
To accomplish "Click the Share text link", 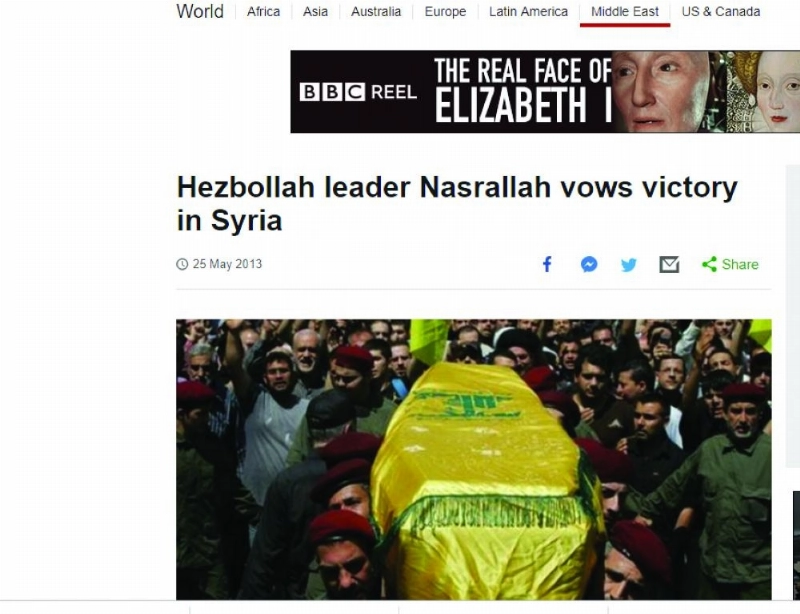I will click(x=740, y=264).
